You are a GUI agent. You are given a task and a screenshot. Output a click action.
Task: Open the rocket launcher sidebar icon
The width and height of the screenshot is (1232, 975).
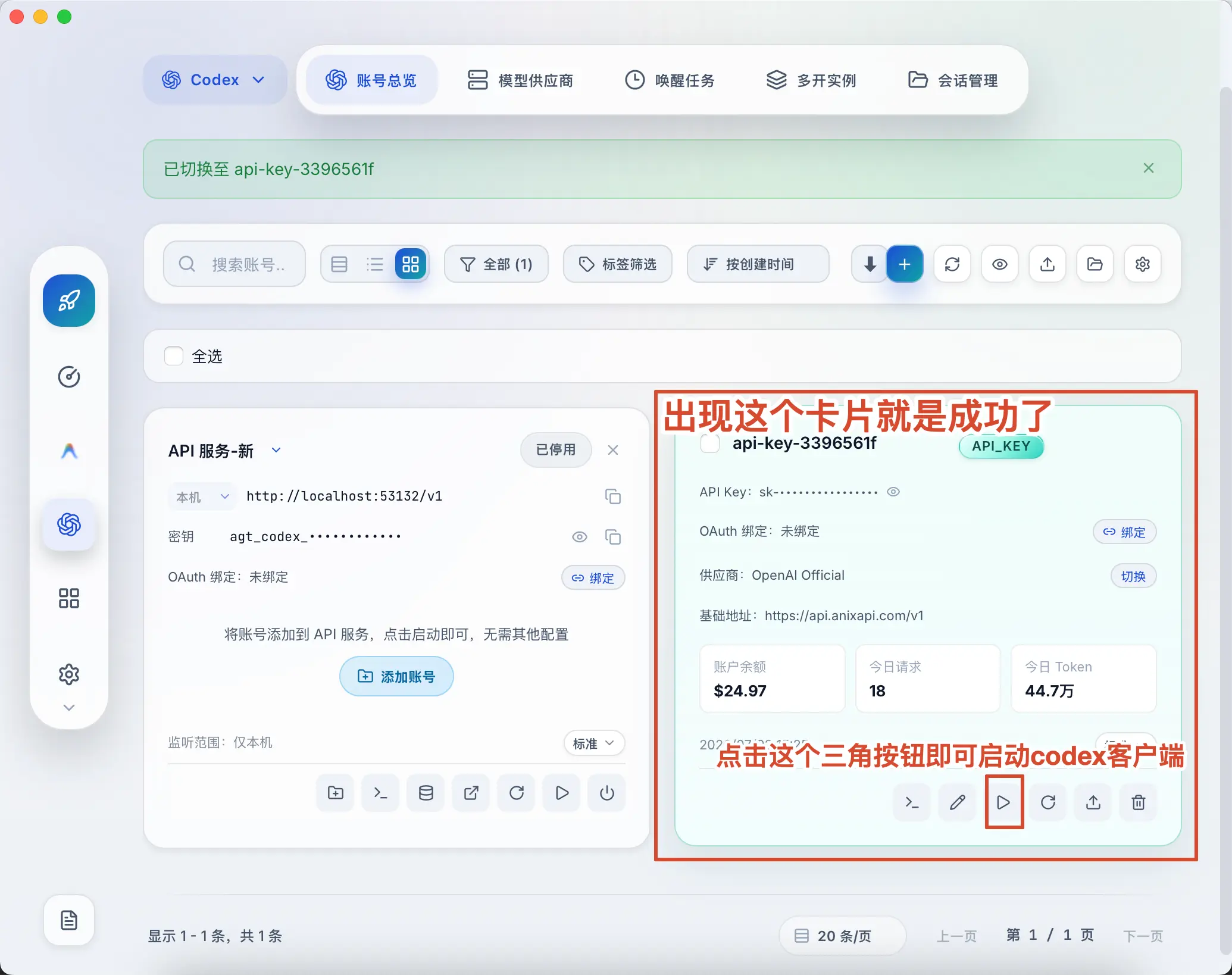69,301
